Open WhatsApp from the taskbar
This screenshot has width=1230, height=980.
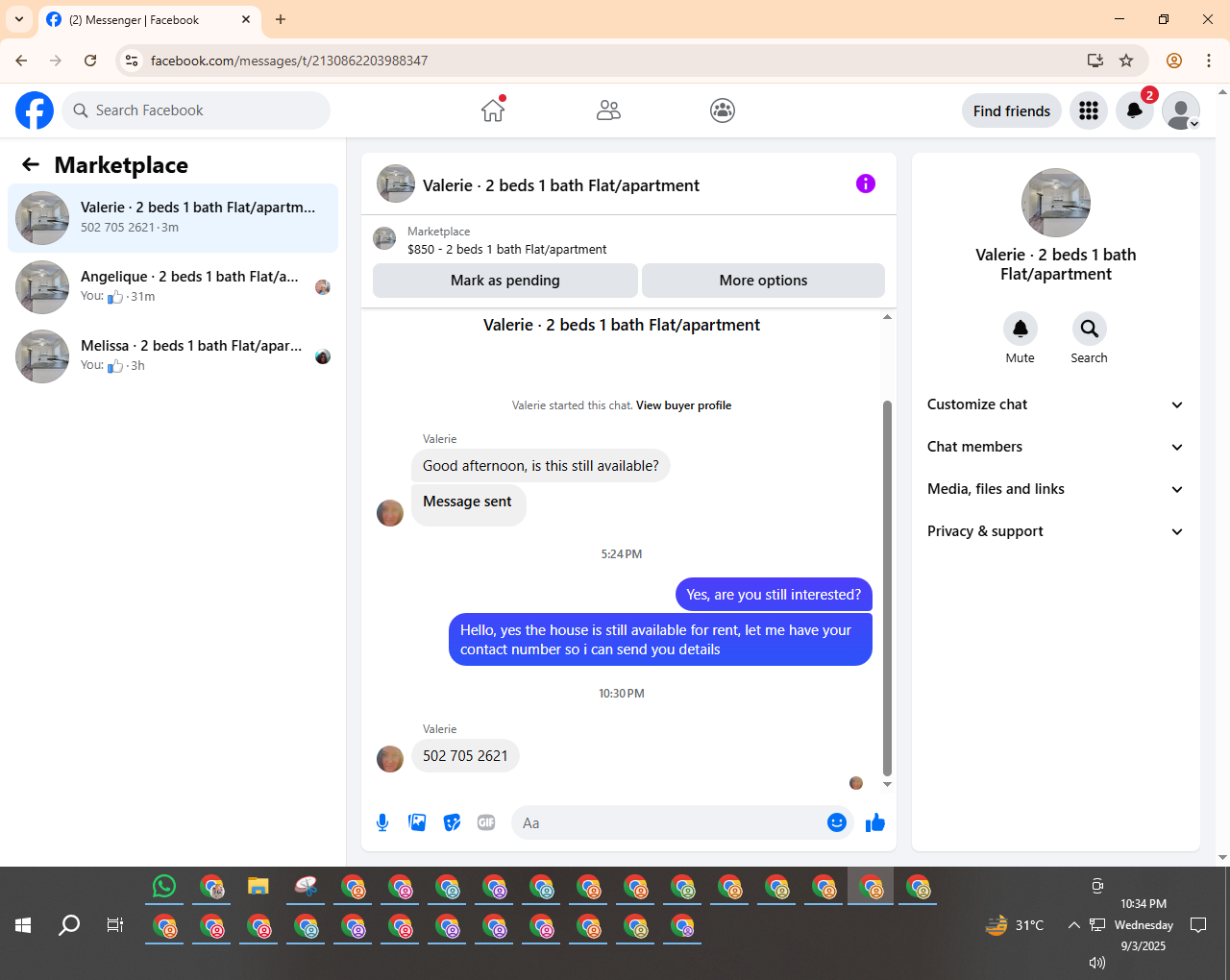pyautogui.click(x=164, y=887)
